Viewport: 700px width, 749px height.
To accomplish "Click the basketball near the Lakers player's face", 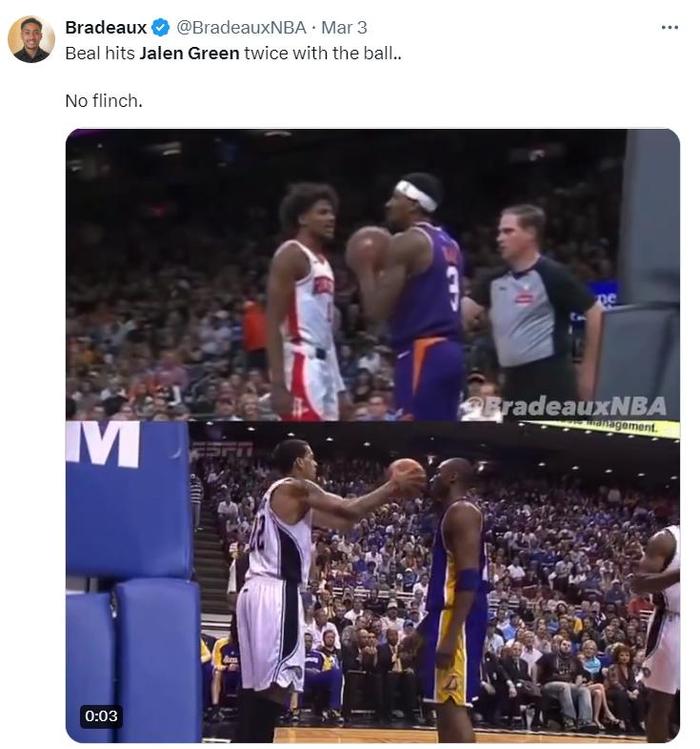I will tap(407, 476).
